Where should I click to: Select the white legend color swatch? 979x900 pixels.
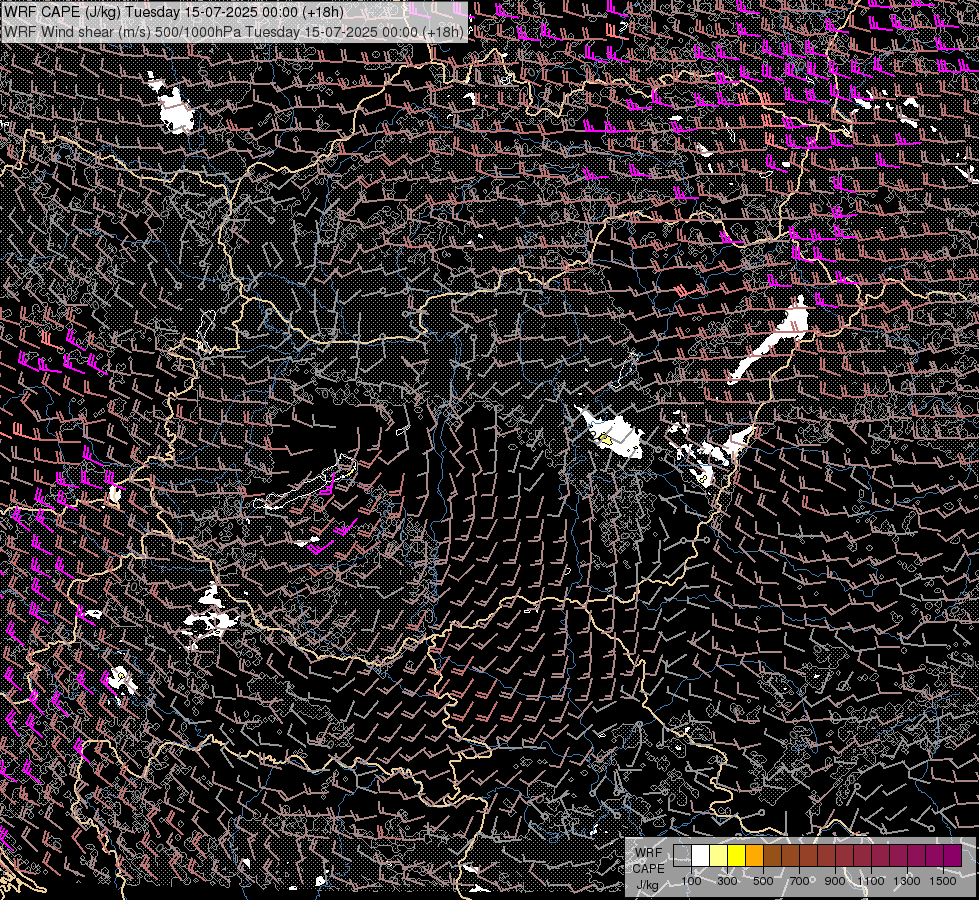tap(701, 855)
